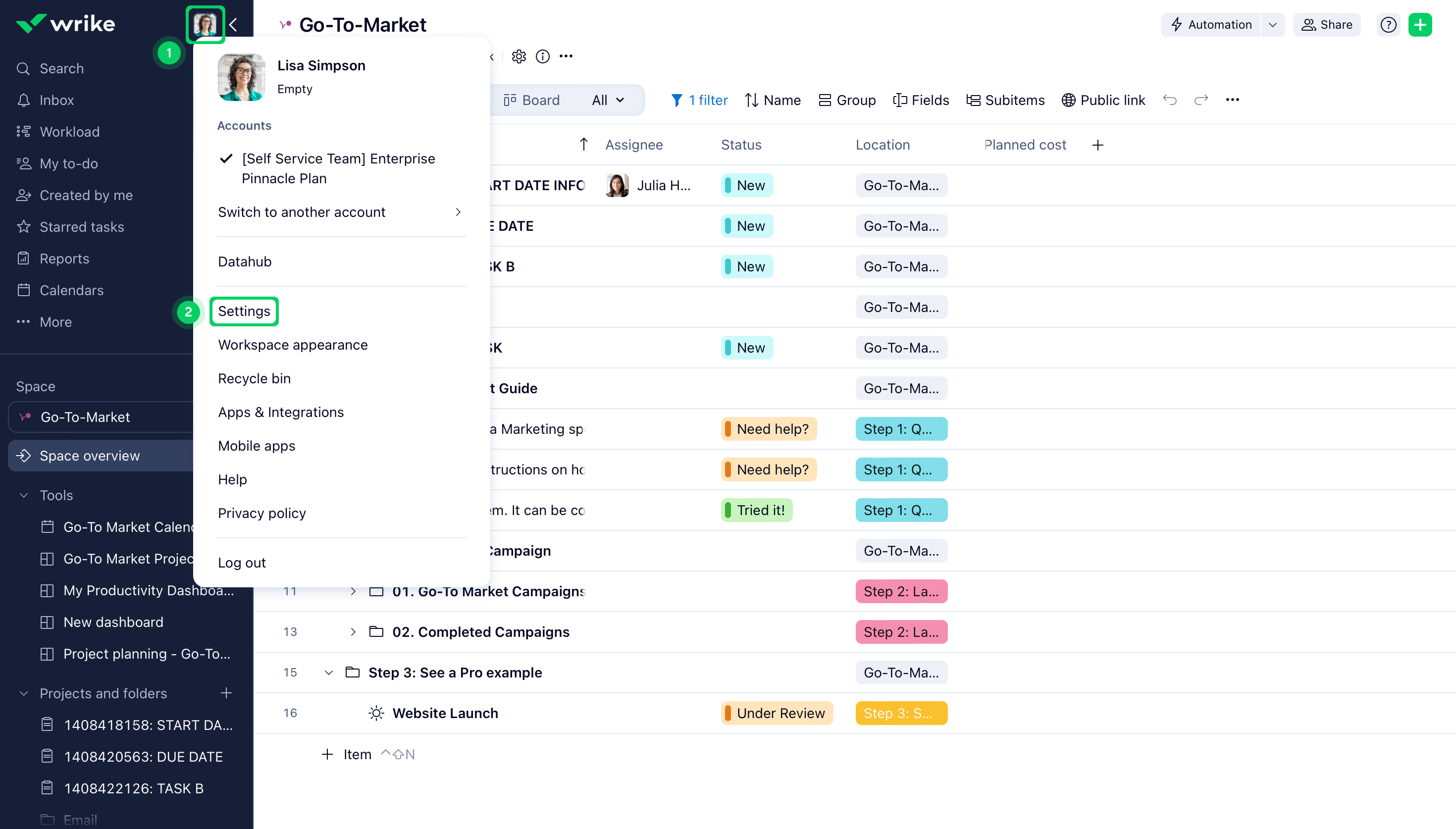This screenshot has width=1456, height=829.
Task: Collapse the sidebar with chevron arrow
Action: [x=233, y=24]
